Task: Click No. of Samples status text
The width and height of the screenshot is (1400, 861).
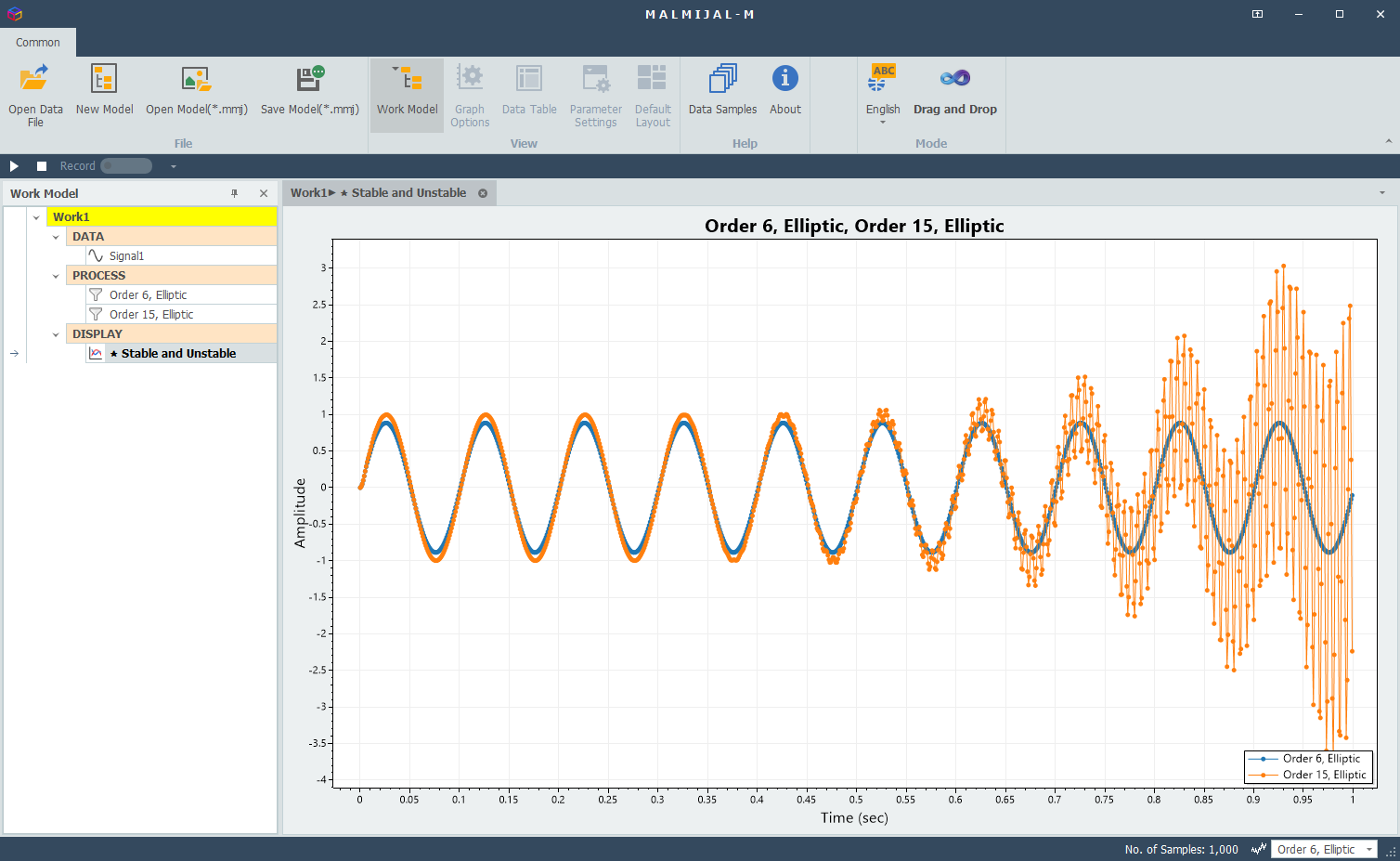Action: 1181,849
